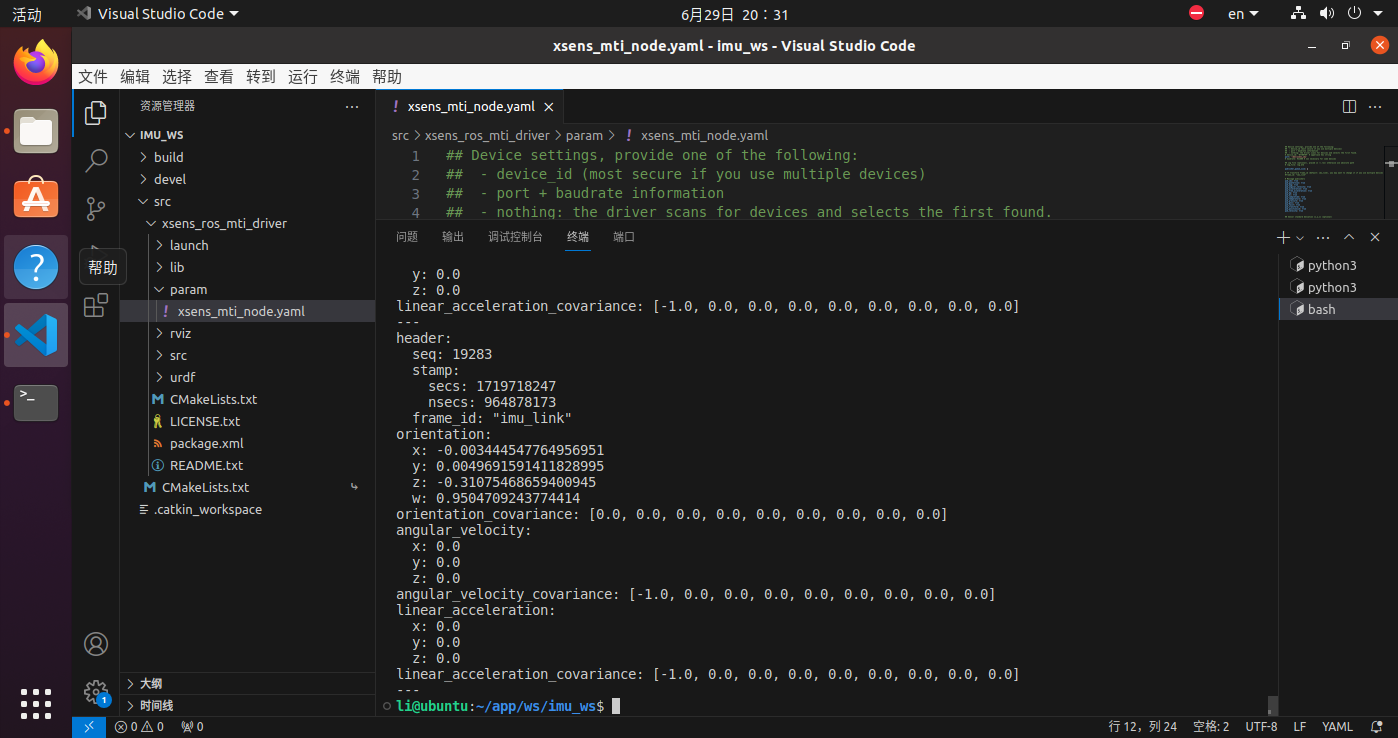
Task: Create a new terminal with plus icon
Action: click(1283, 237)
